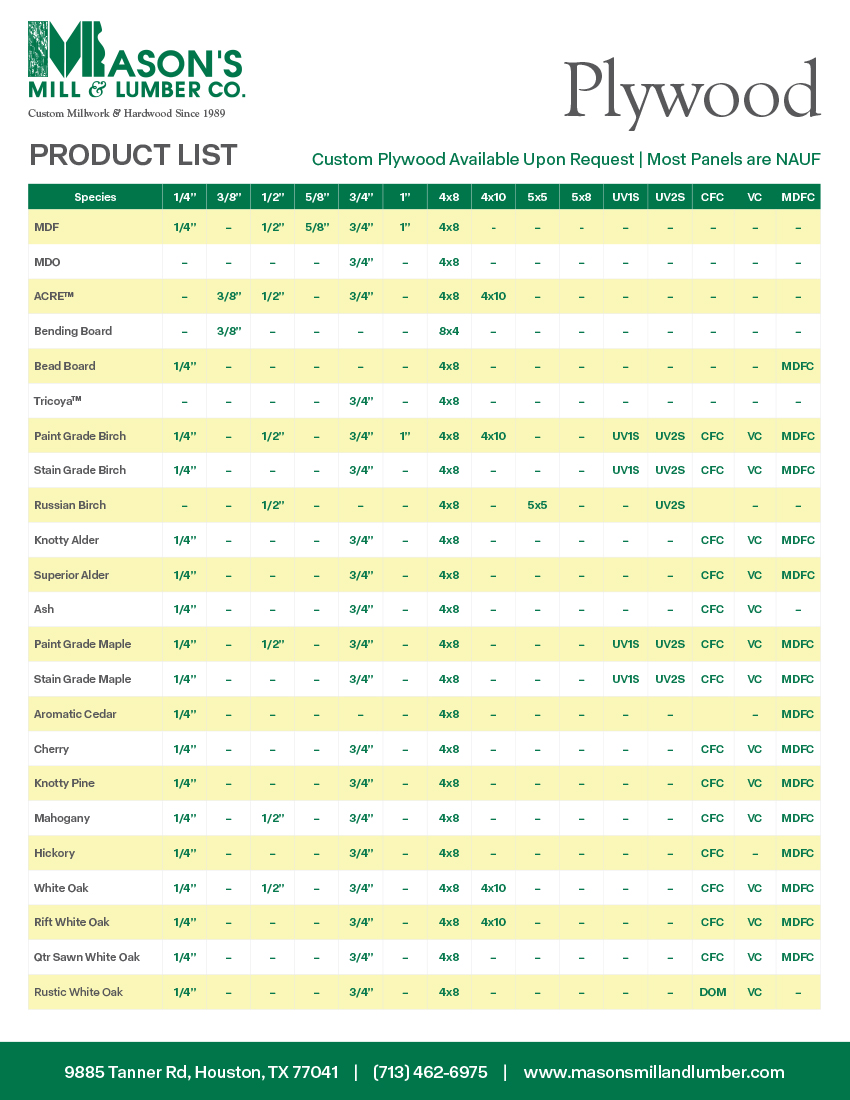Select the PRODUCT LIST heading
Viewport: 850px width, 1100px height.
(x=133, y=155)
